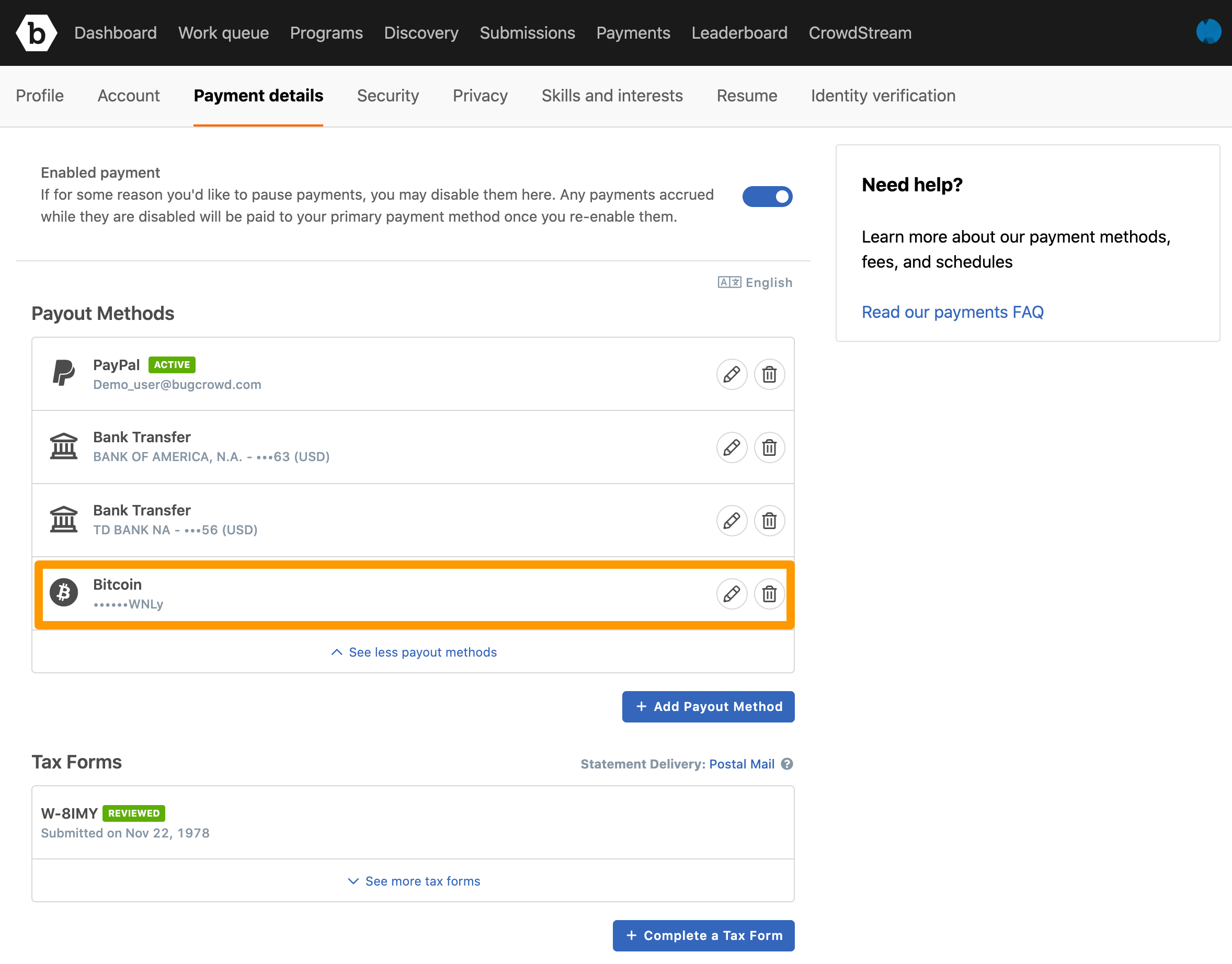
Task: Switch to the Security tab
Action: [x=388, y=96]
